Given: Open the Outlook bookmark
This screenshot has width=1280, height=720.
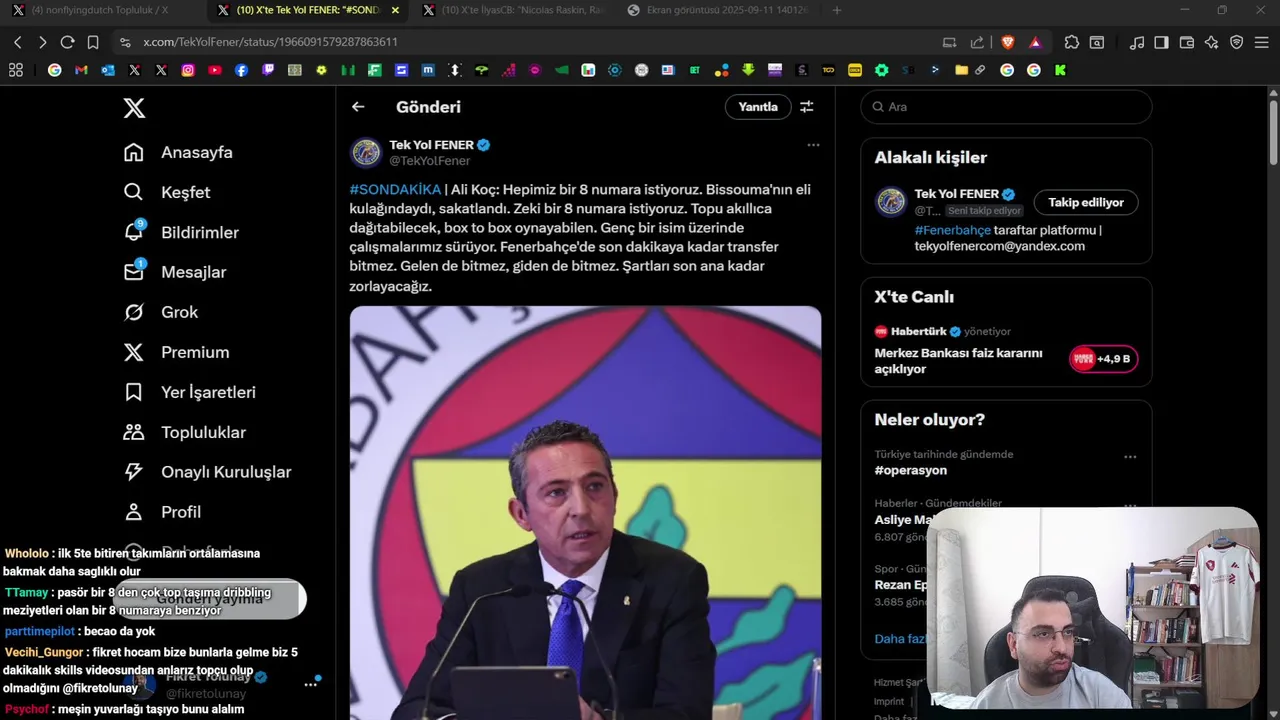Looking at the screenshot, I should click(x=108, y=70).
